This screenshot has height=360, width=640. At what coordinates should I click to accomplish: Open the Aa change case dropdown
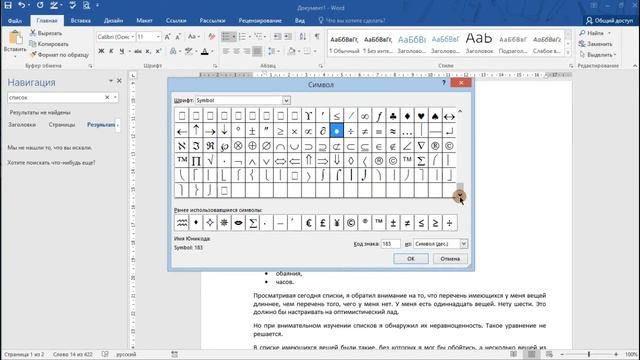193,37
